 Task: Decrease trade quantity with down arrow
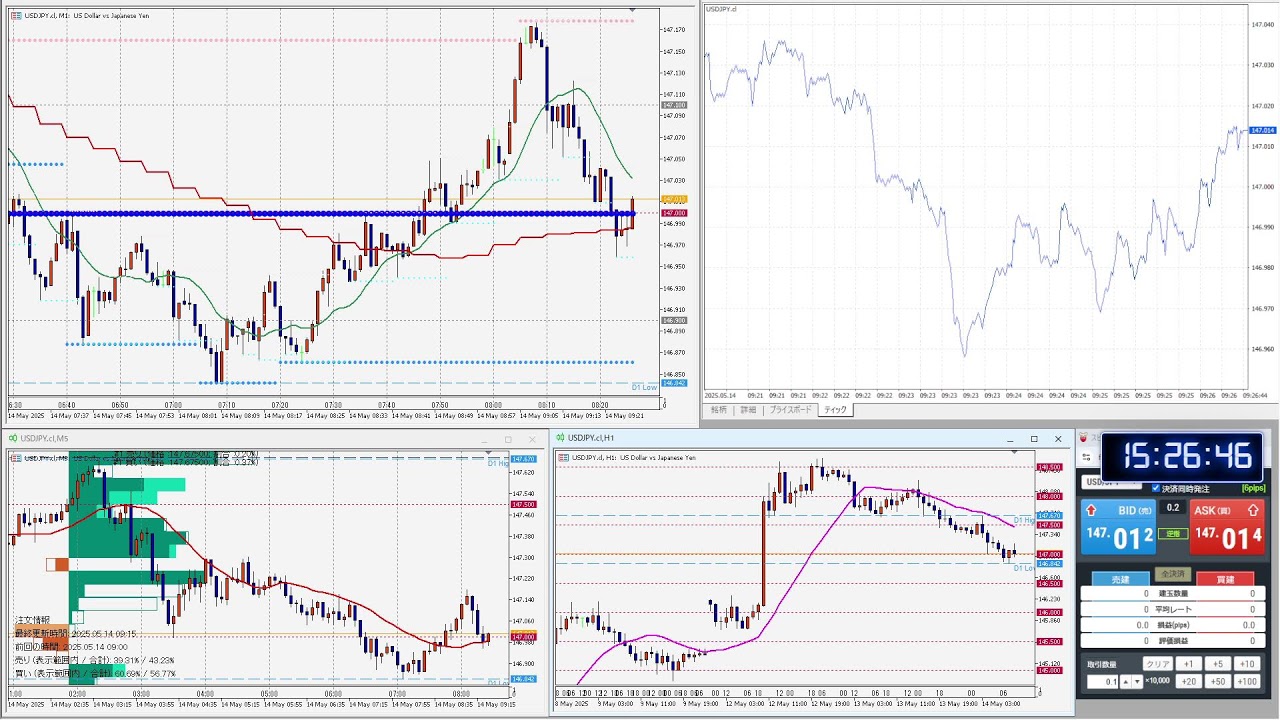coord(1137,682)
